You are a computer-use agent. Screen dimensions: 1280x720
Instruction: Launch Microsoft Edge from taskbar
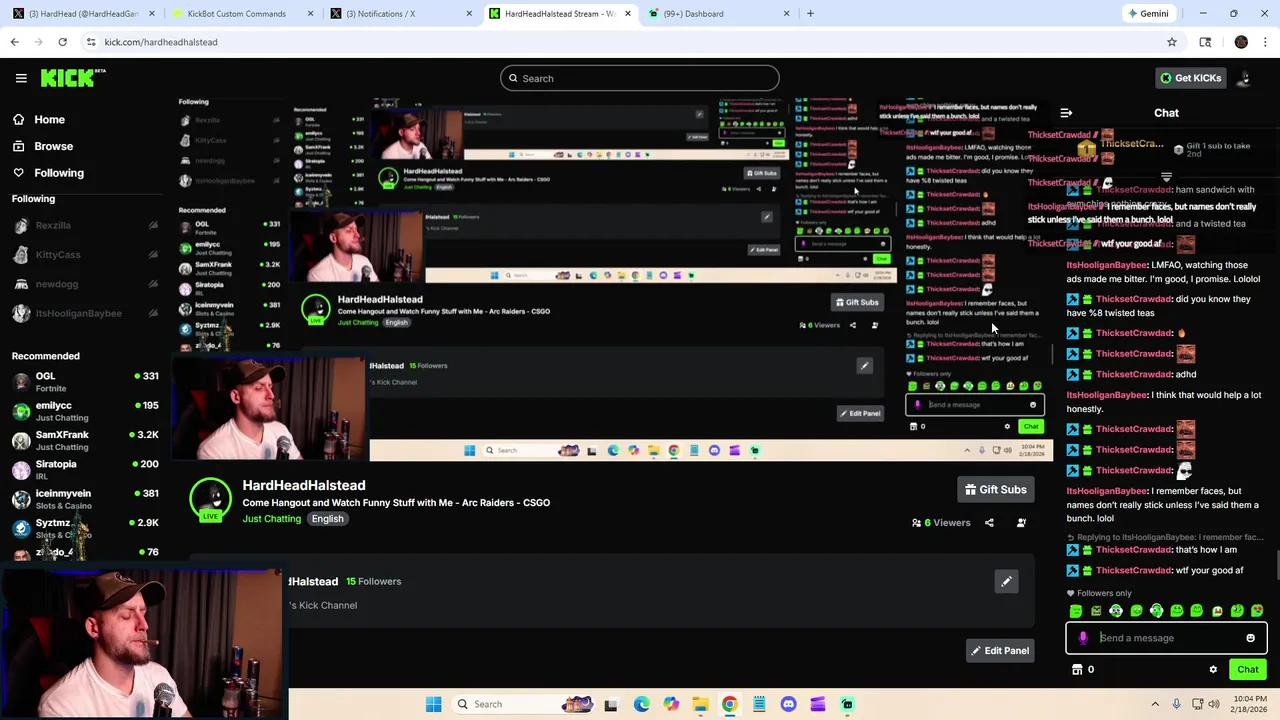641,704
